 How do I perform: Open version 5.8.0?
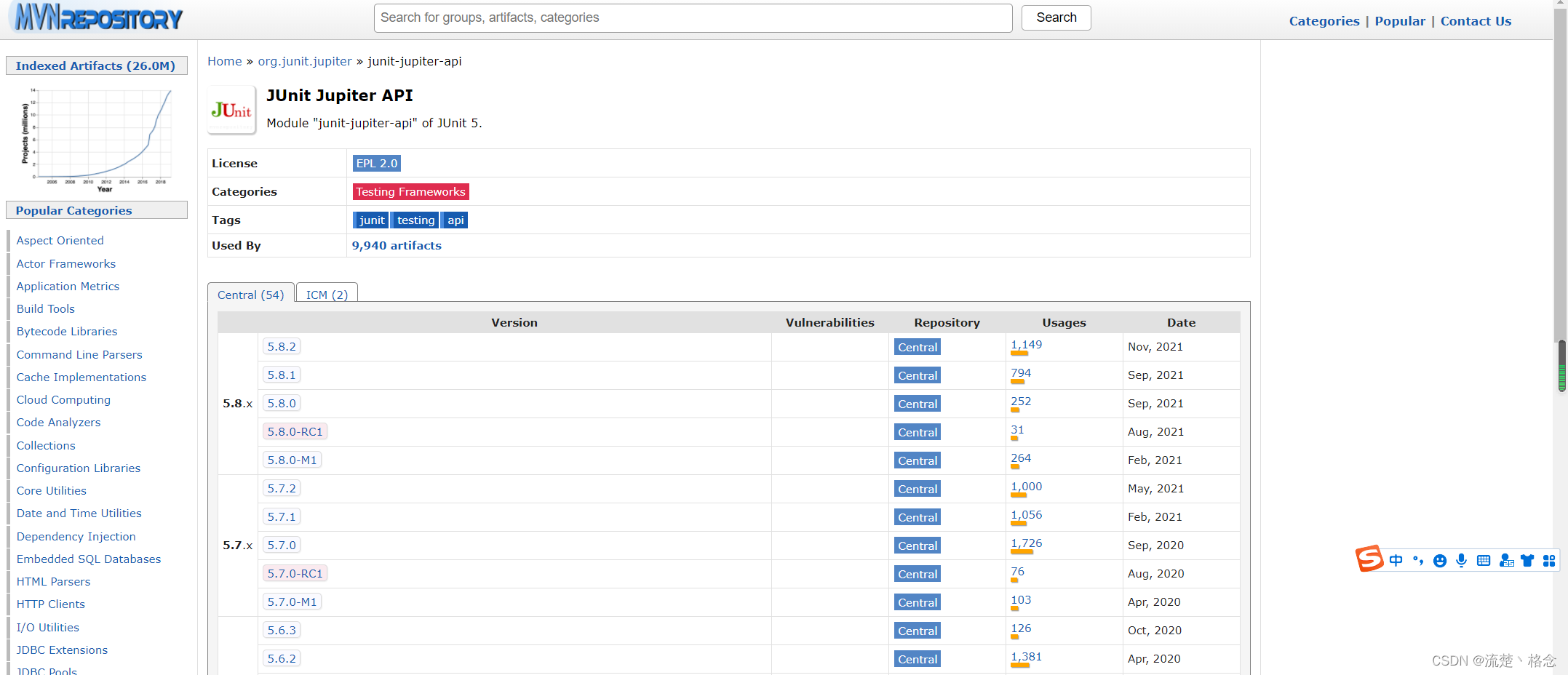click(282, 403)
